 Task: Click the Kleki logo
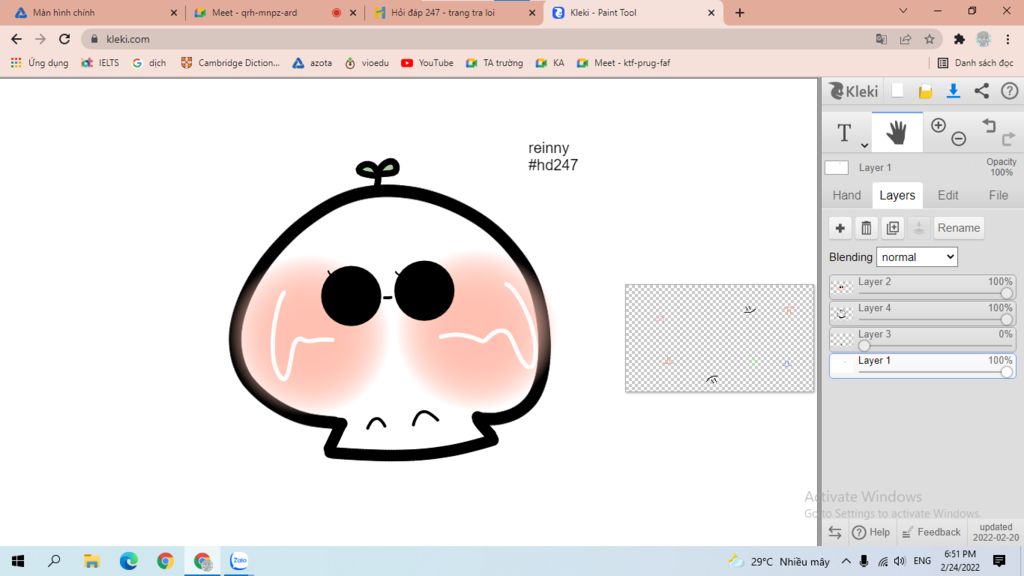[x=854, y=91]
